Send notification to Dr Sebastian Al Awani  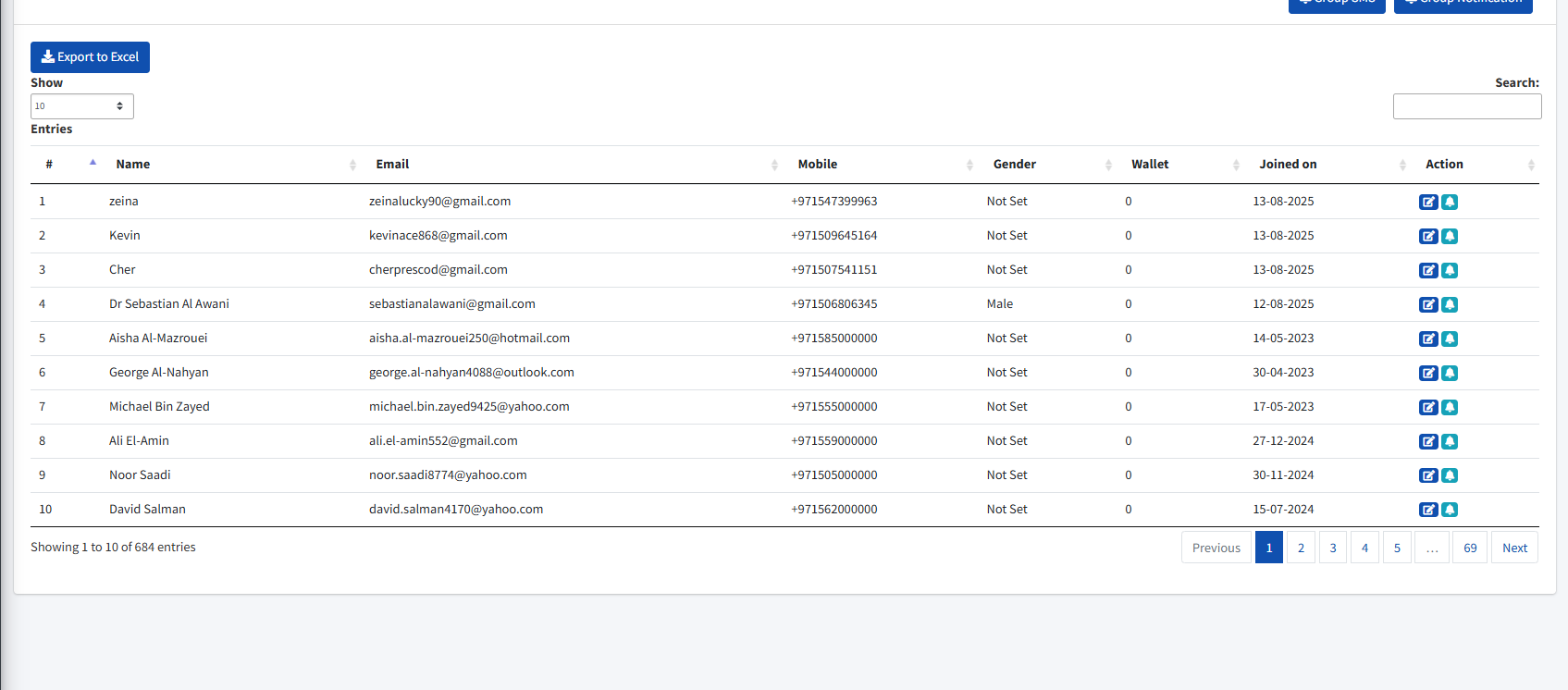click(1450, 304)
